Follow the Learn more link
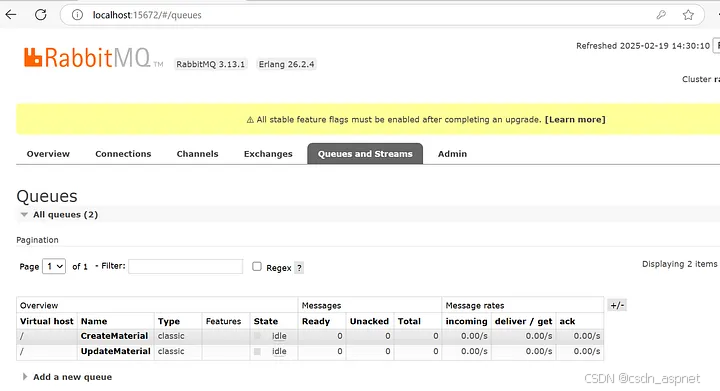This screenshot has width=720, height=391. pos(575,120)
